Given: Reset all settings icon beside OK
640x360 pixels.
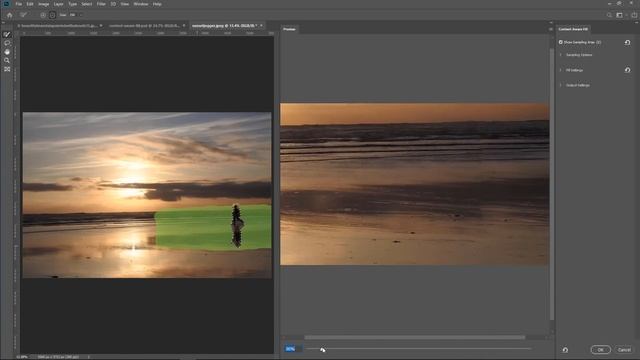Looking at the screenshot, I should pyautogui.click(x=565, y=350).
